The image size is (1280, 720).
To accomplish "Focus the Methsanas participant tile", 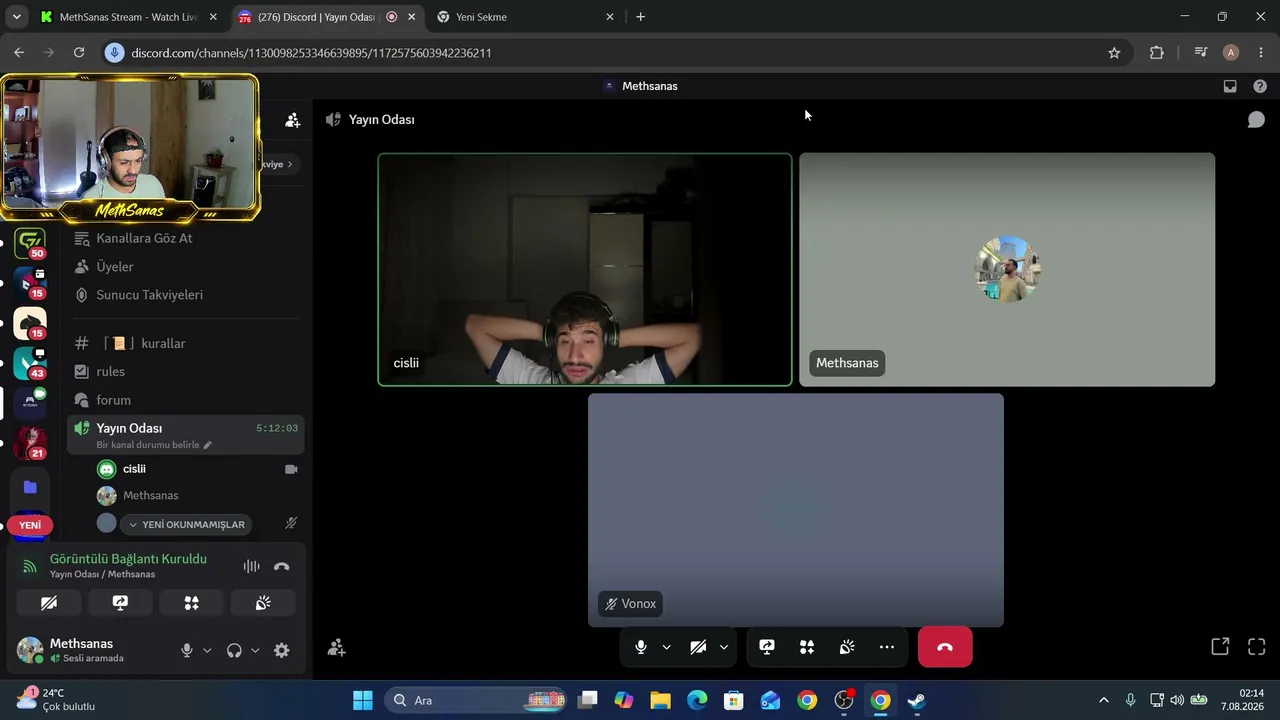I will (1007, 269).
